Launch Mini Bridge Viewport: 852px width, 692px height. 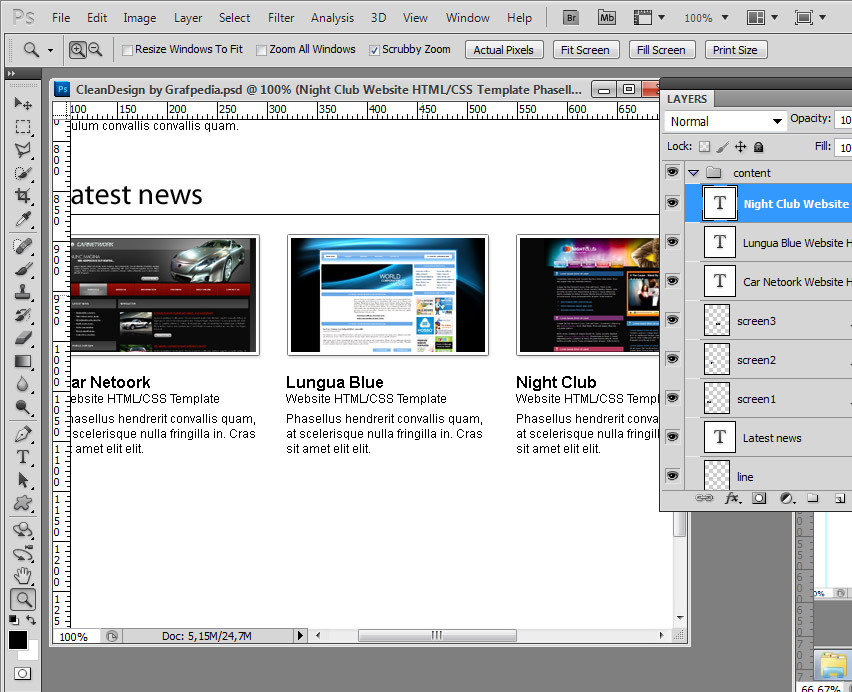click(606, 18)
